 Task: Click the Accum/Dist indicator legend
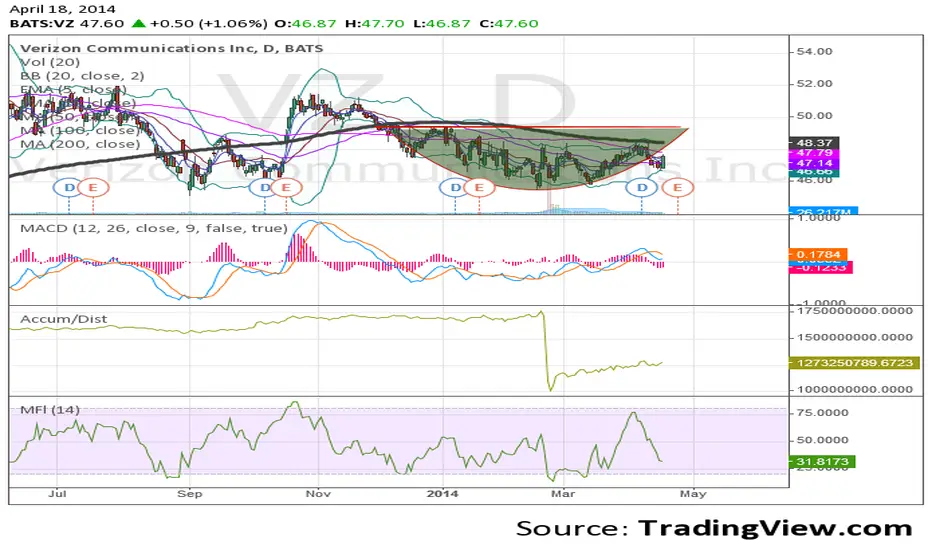[64, 319]
